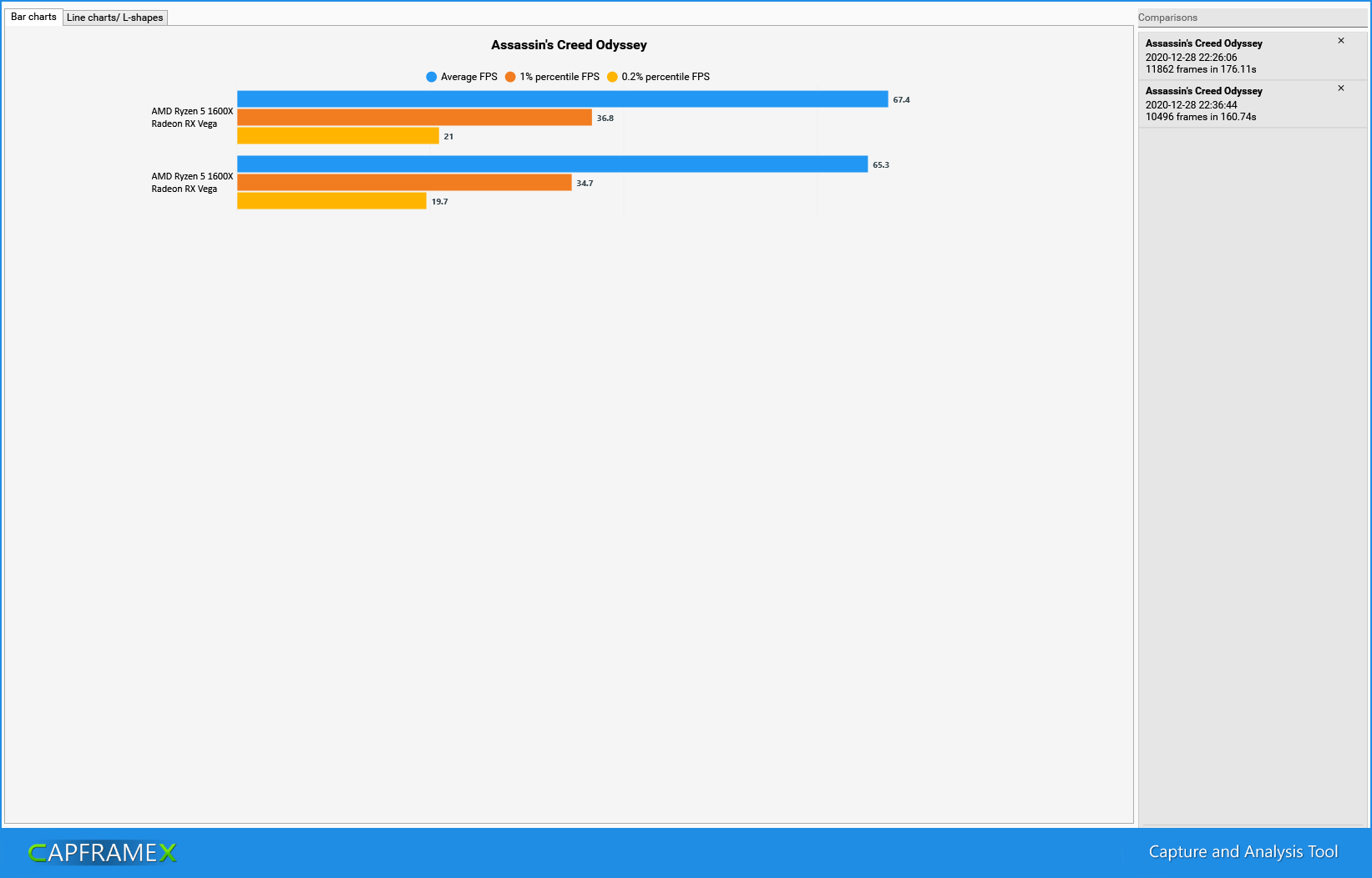Viewport: 1372px width, 878px height.
Task: Click the 67.4 average FPS bar
Action: click(x=563, y=99)
